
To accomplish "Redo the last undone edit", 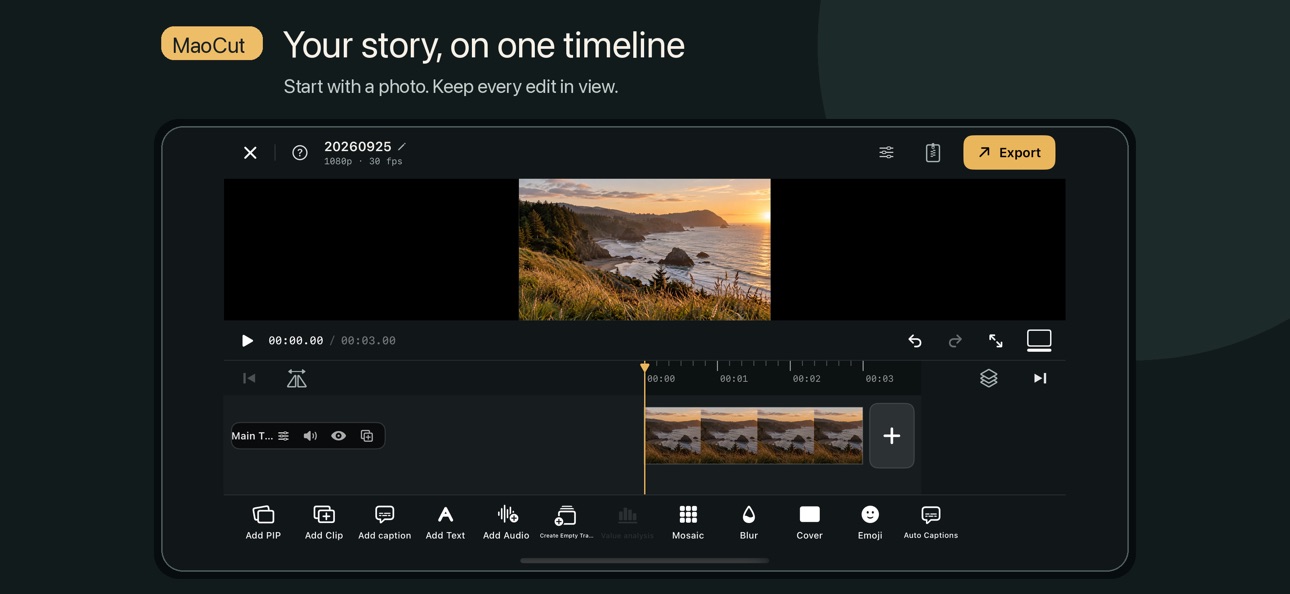I will 955,341.
